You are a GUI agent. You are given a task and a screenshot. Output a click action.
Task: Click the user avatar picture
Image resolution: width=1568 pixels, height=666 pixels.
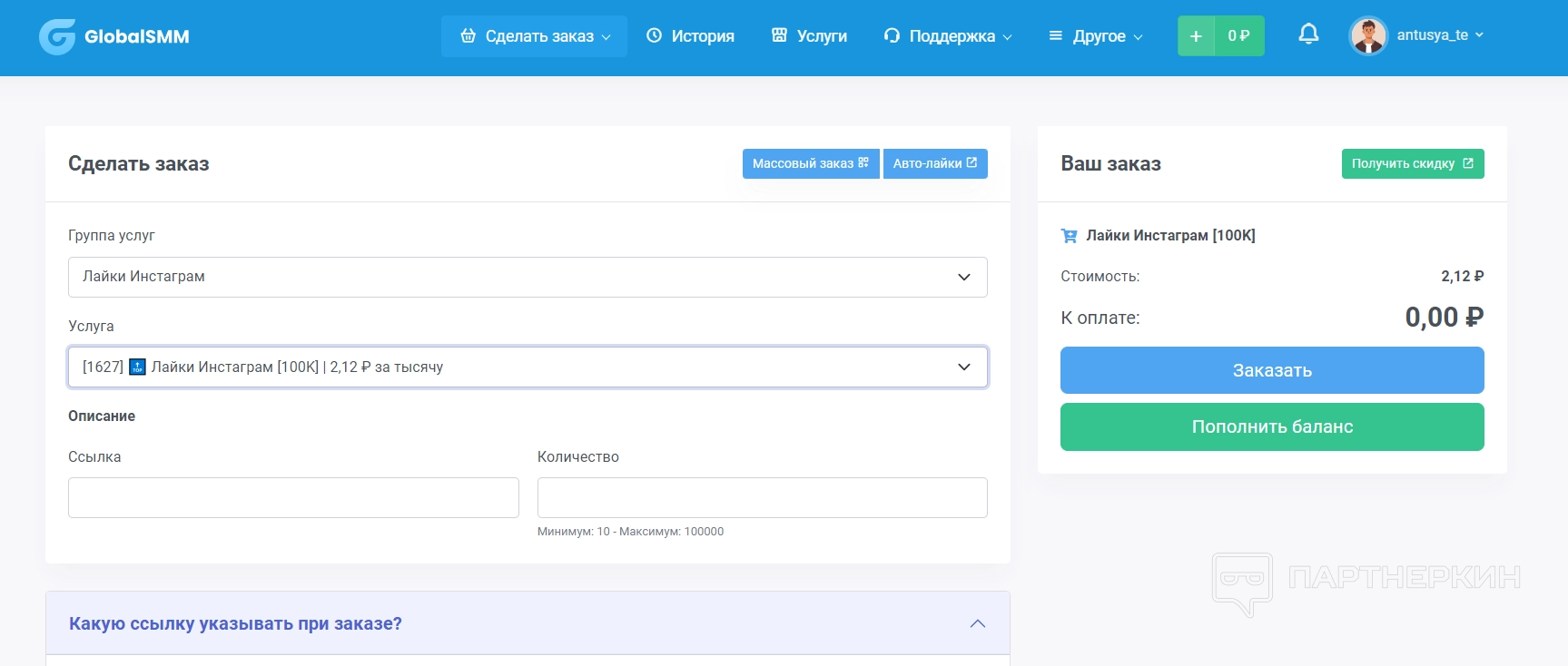point(1367,36)
